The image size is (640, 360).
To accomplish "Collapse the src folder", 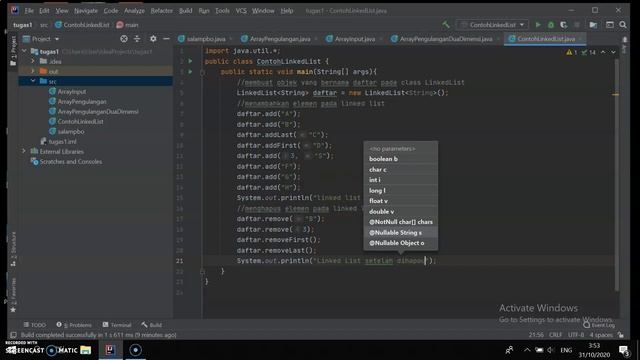I will pos(33,81).
